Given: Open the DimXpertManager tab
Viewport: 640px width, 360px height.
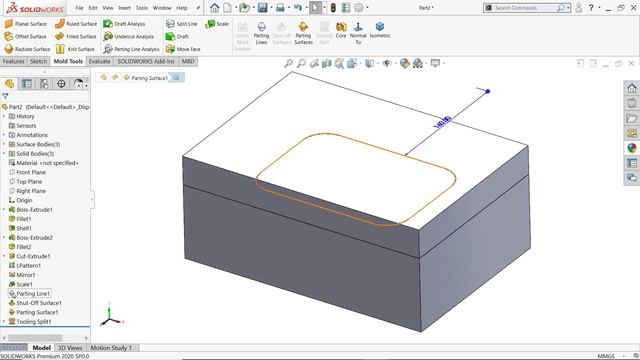Looking at the screenshot, I should [61, 84].
